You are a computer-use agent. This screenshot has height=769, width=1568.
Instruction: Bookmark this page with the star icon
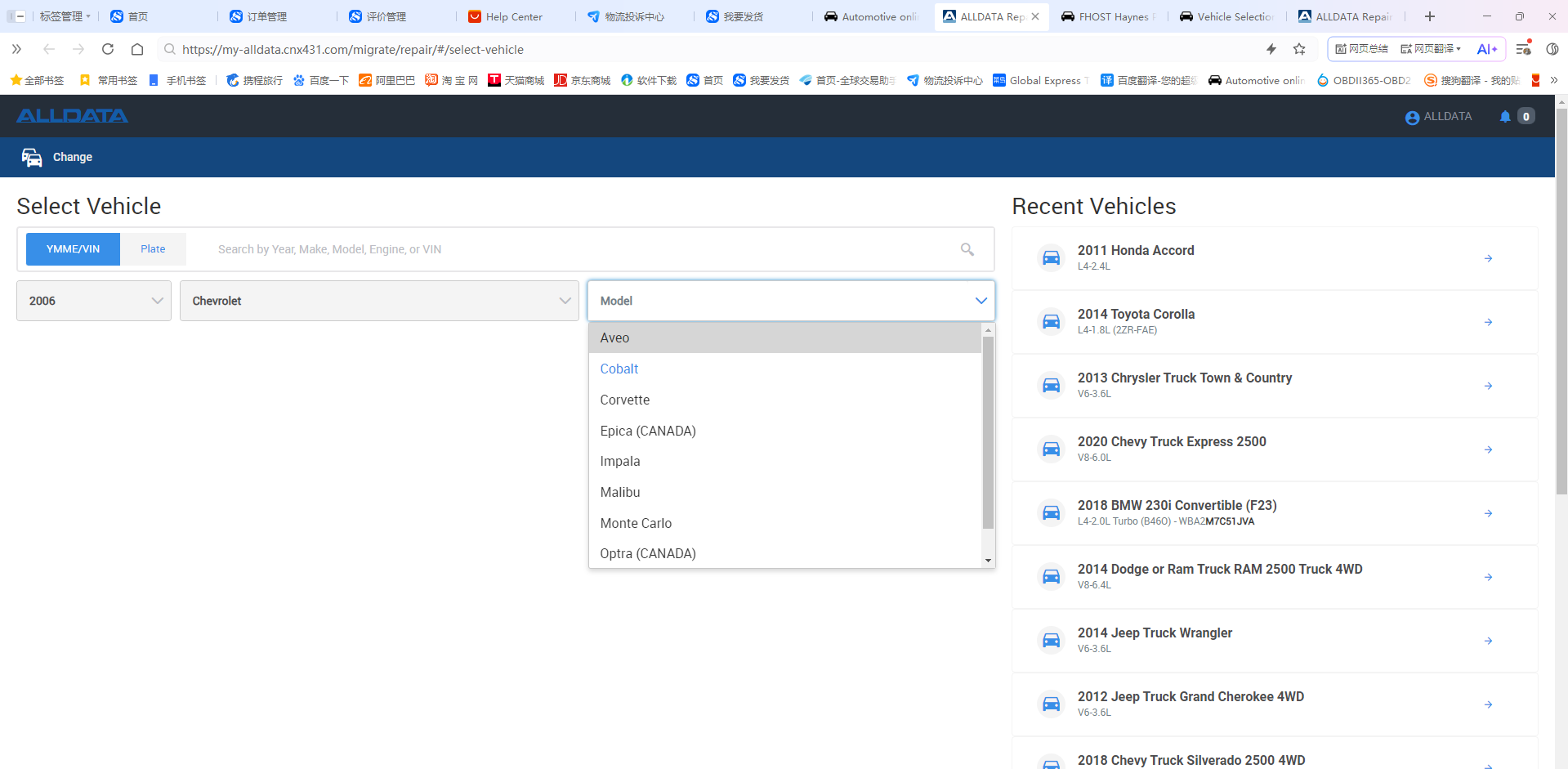click(1299, 49)
